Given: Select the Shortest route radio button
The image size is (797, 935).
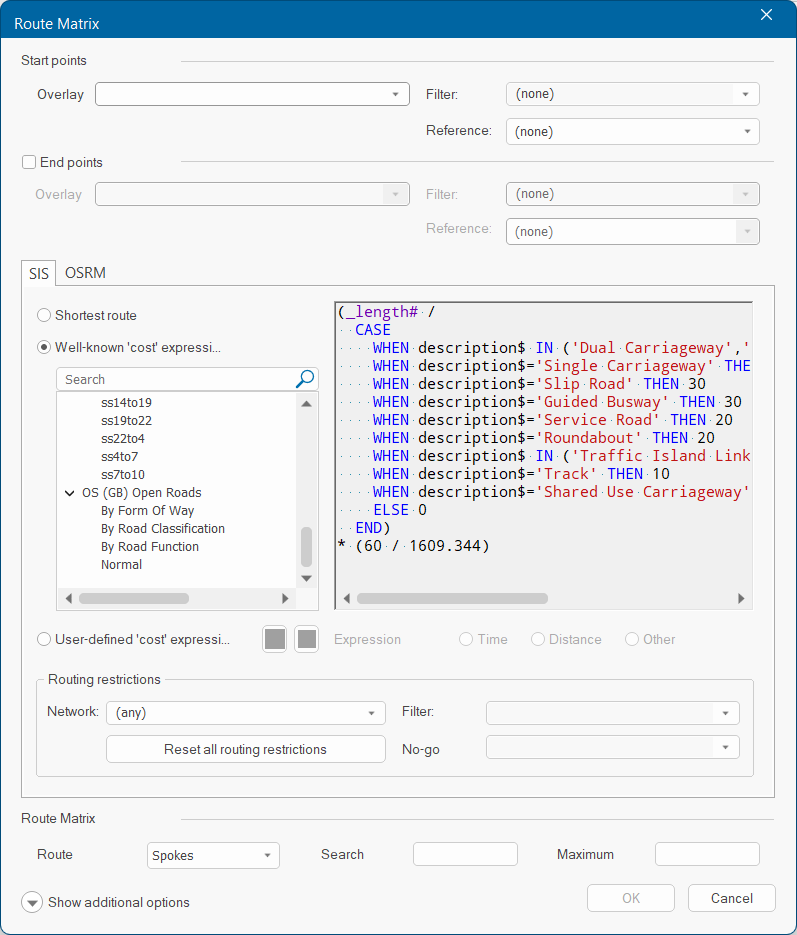Looking at the screenshot, I should 44,315.
